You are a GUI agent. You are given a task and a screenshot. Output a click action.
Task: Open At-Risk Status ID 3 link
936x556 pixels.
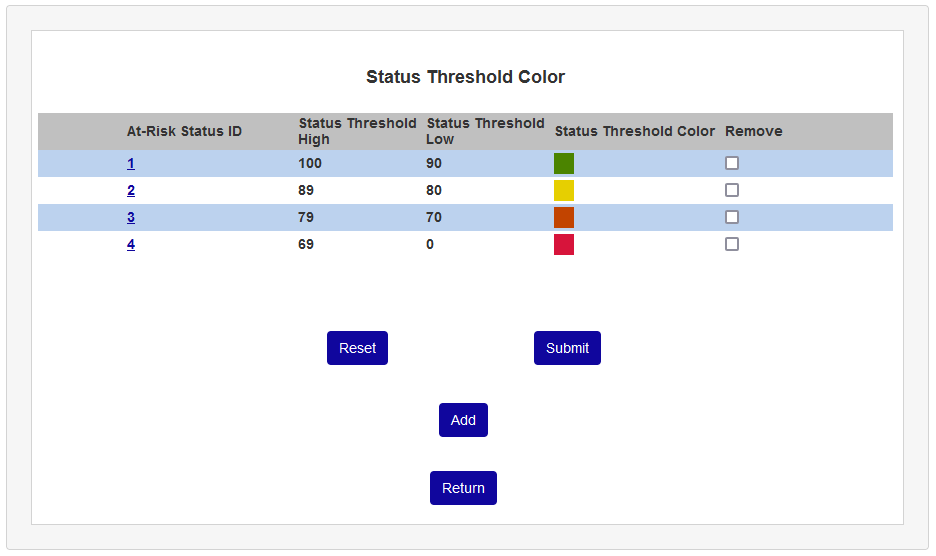[131, 217]
